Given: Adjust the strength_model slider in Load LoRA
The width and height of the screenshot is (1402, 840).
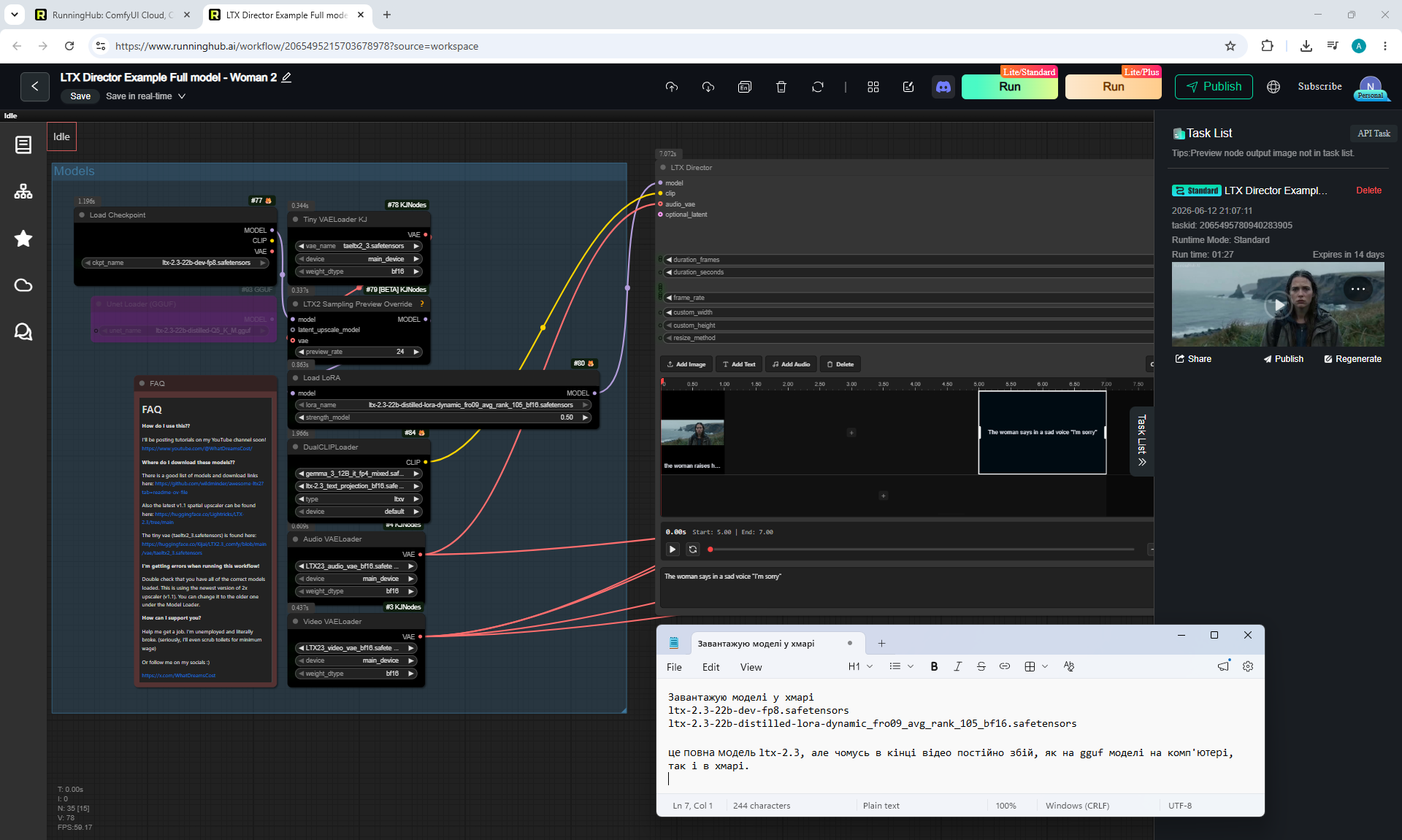Looking at the screenshot, I should 443,417.
